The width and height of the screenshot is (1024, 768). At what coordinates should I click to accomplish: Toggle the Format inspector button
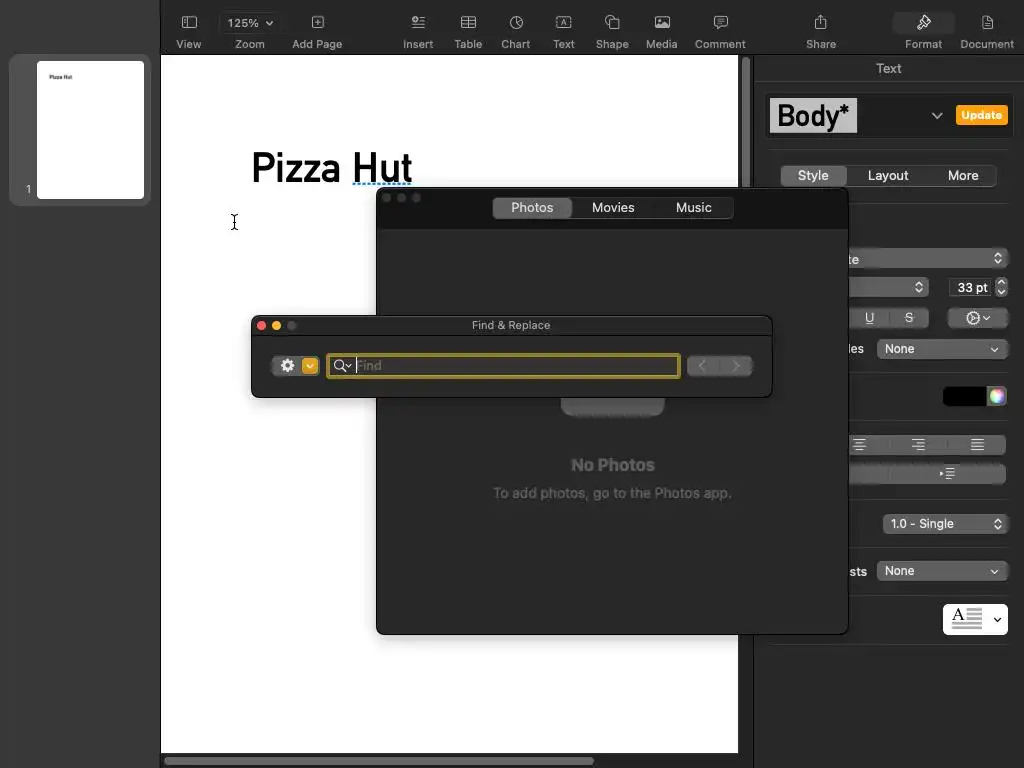coord(923,23)
